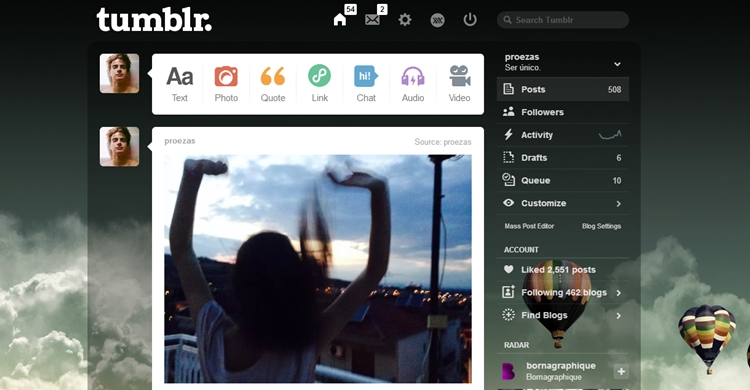Click the Following blogs person icon

click(x=508, y=291)
